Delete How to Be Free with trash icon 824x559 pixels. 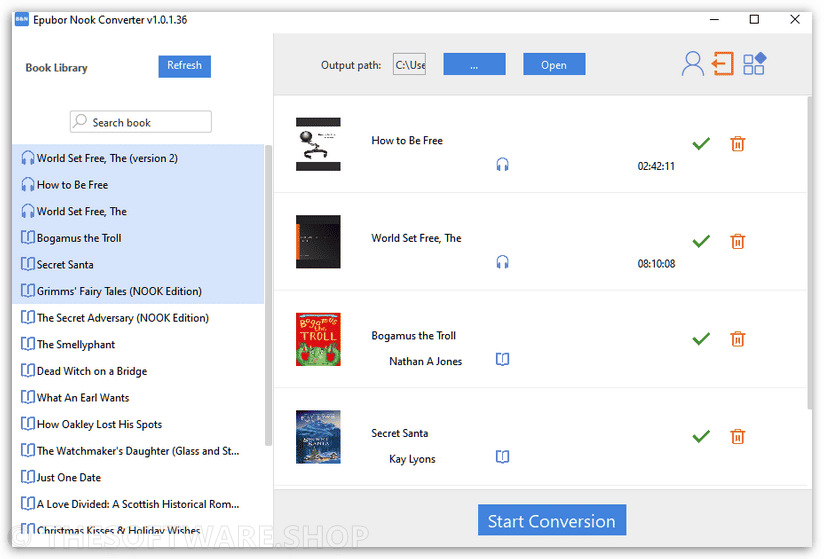[737, 143]
